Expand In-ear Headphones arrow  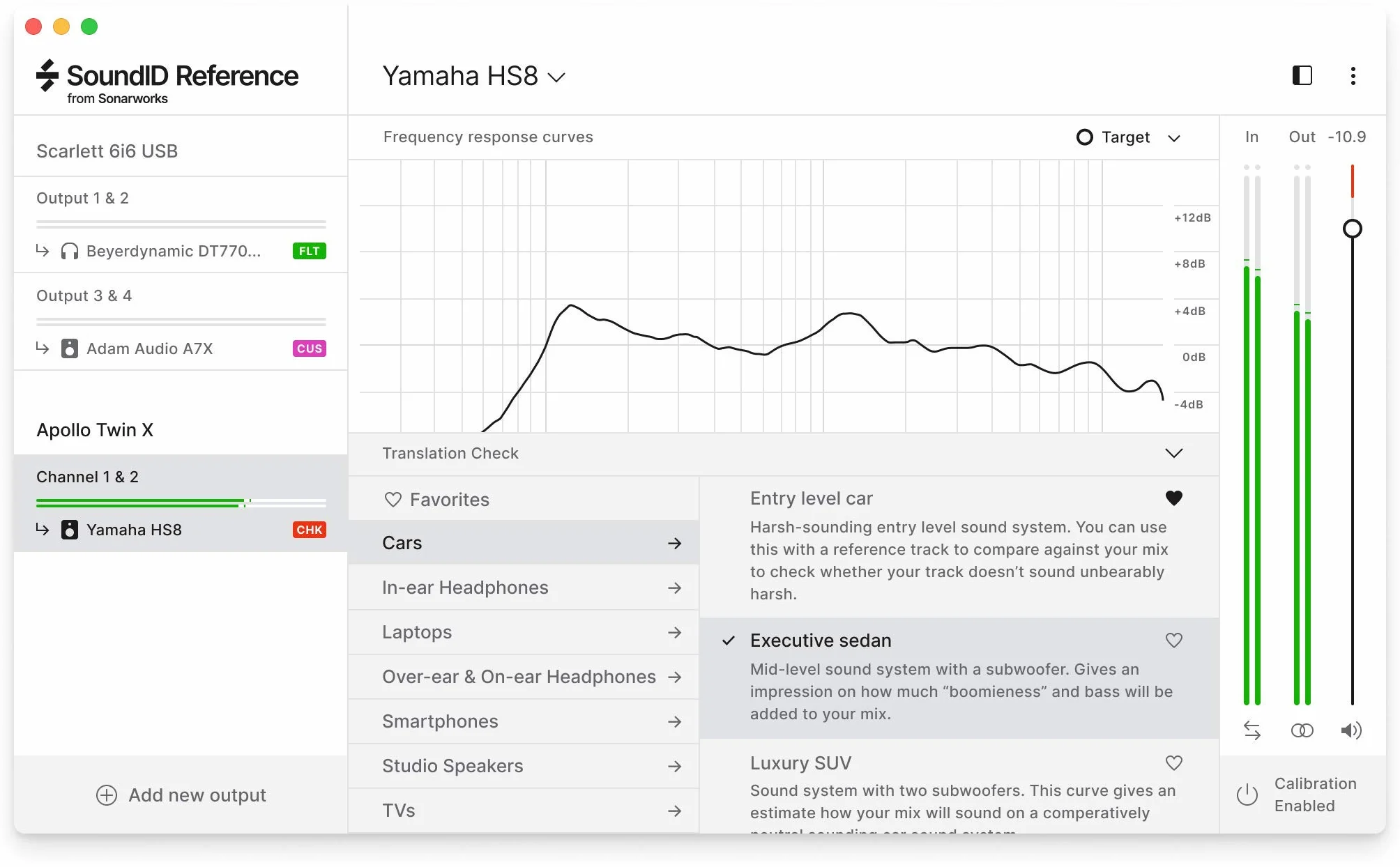674,588
